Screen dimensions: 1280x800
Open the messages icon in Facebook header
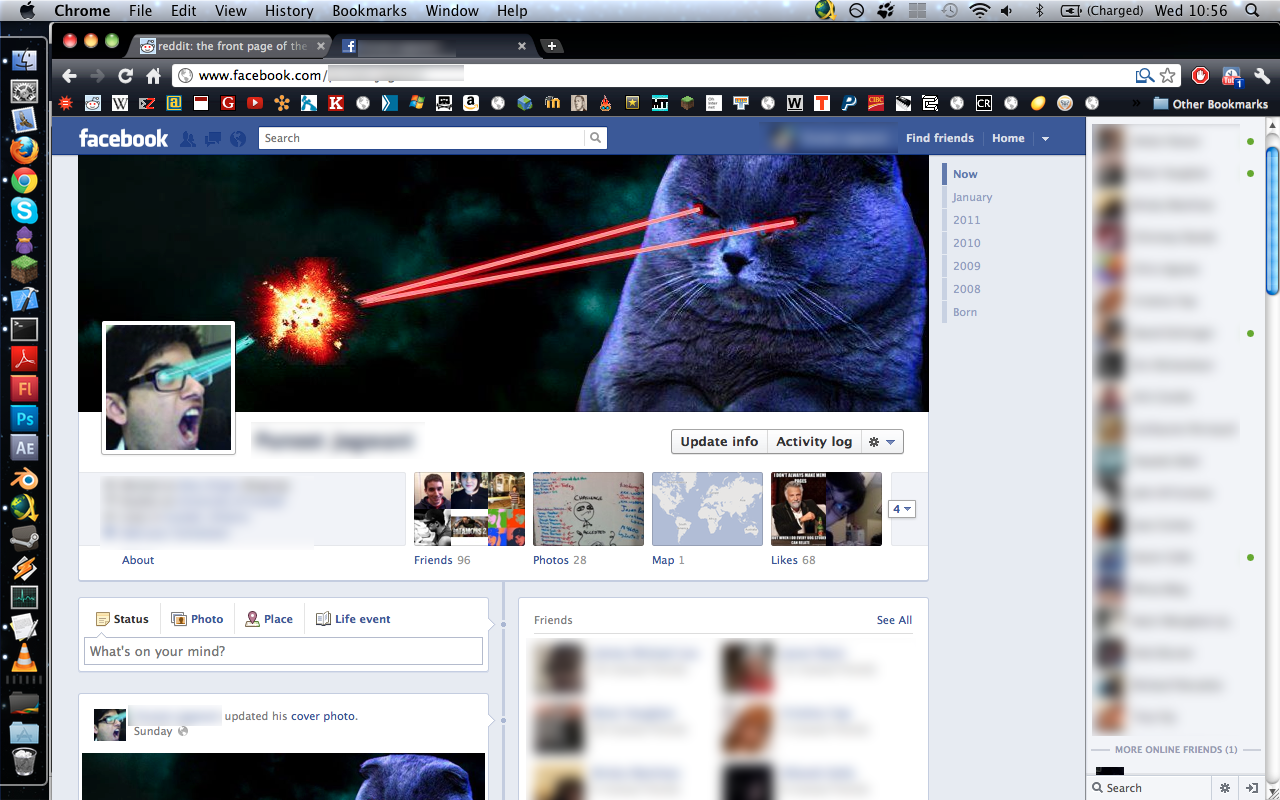[x=213, y=139]
